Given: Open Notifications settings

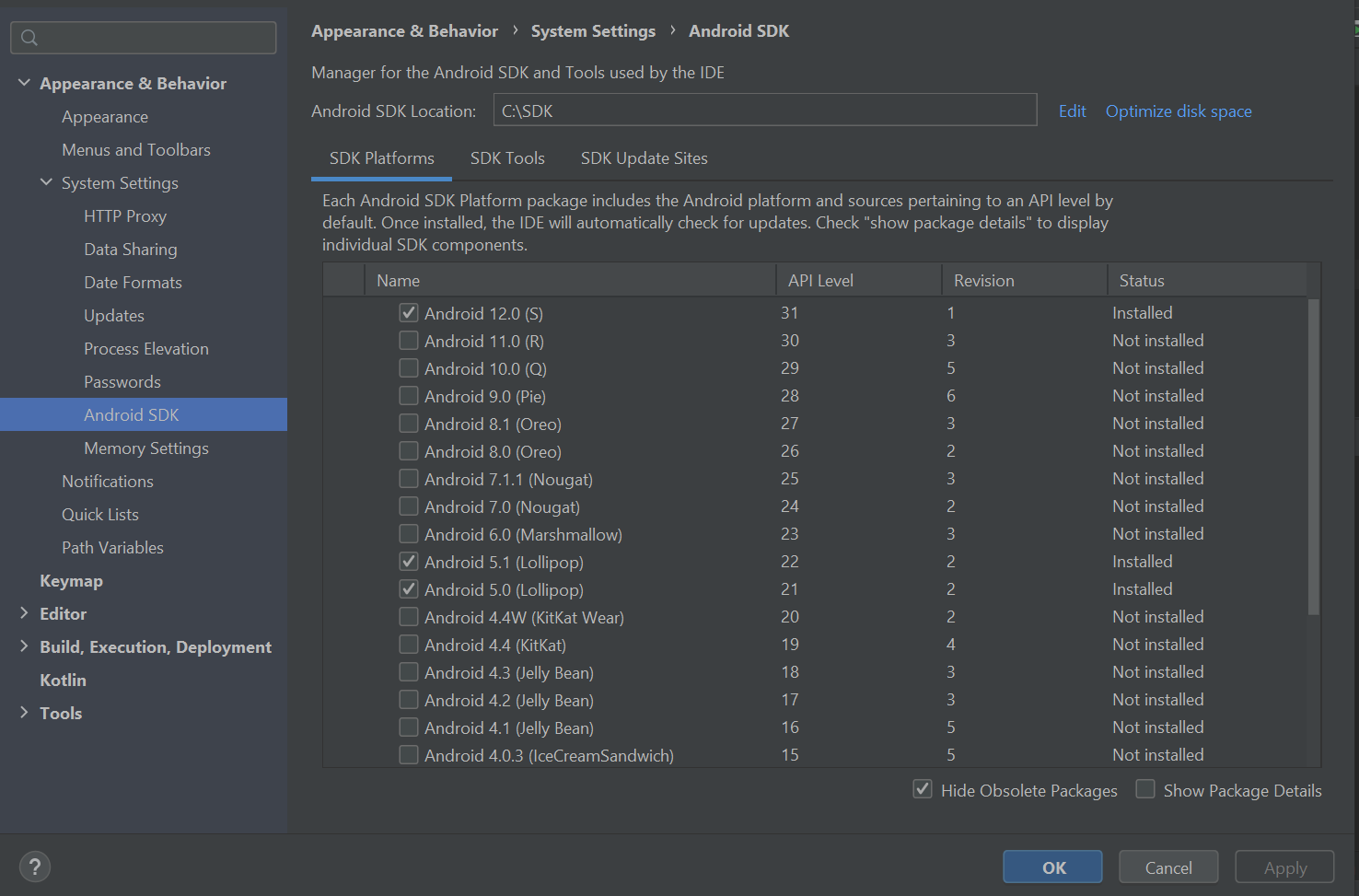Looking at the screenshot, I should tap(108, 482).
